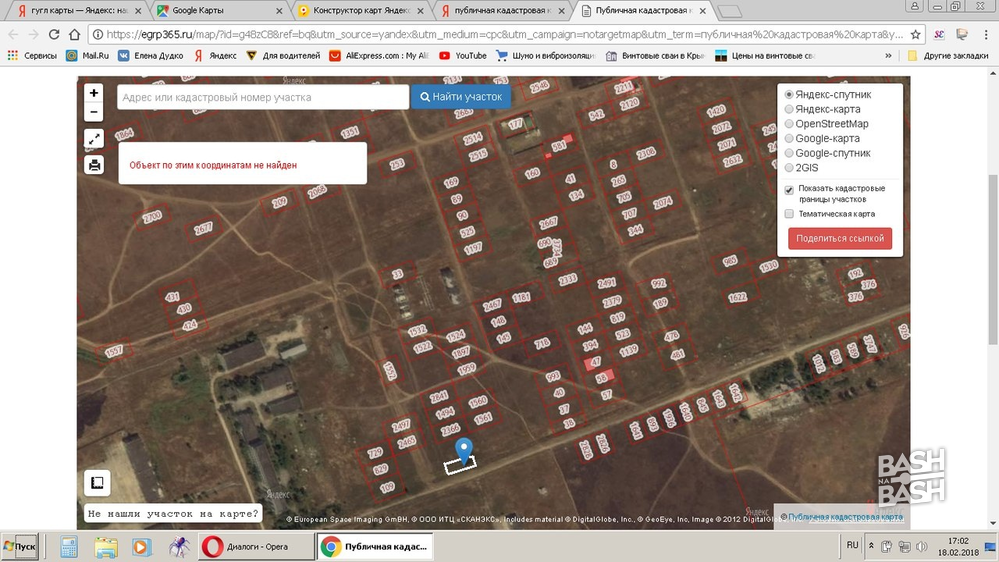Zoom out the map with minus button
This screenshot has width=999, height=562.
(x=94, y=112)
